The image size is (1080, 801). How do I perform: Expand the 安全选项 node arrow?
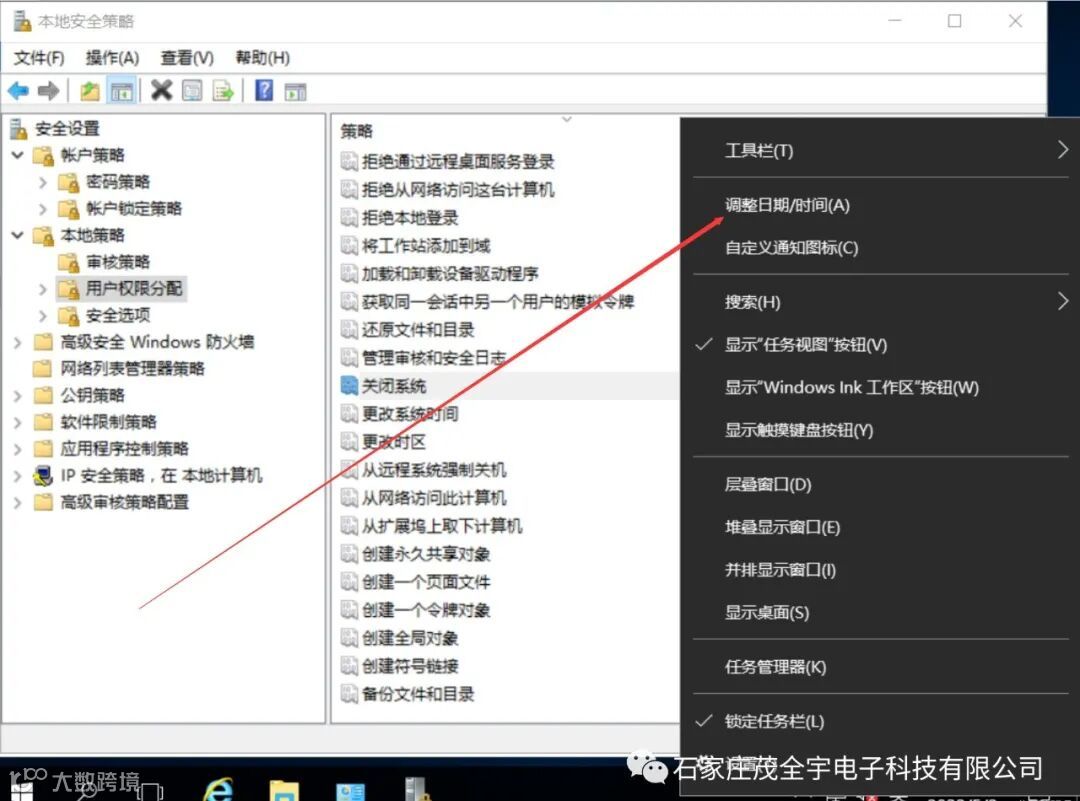pos(43,316)
